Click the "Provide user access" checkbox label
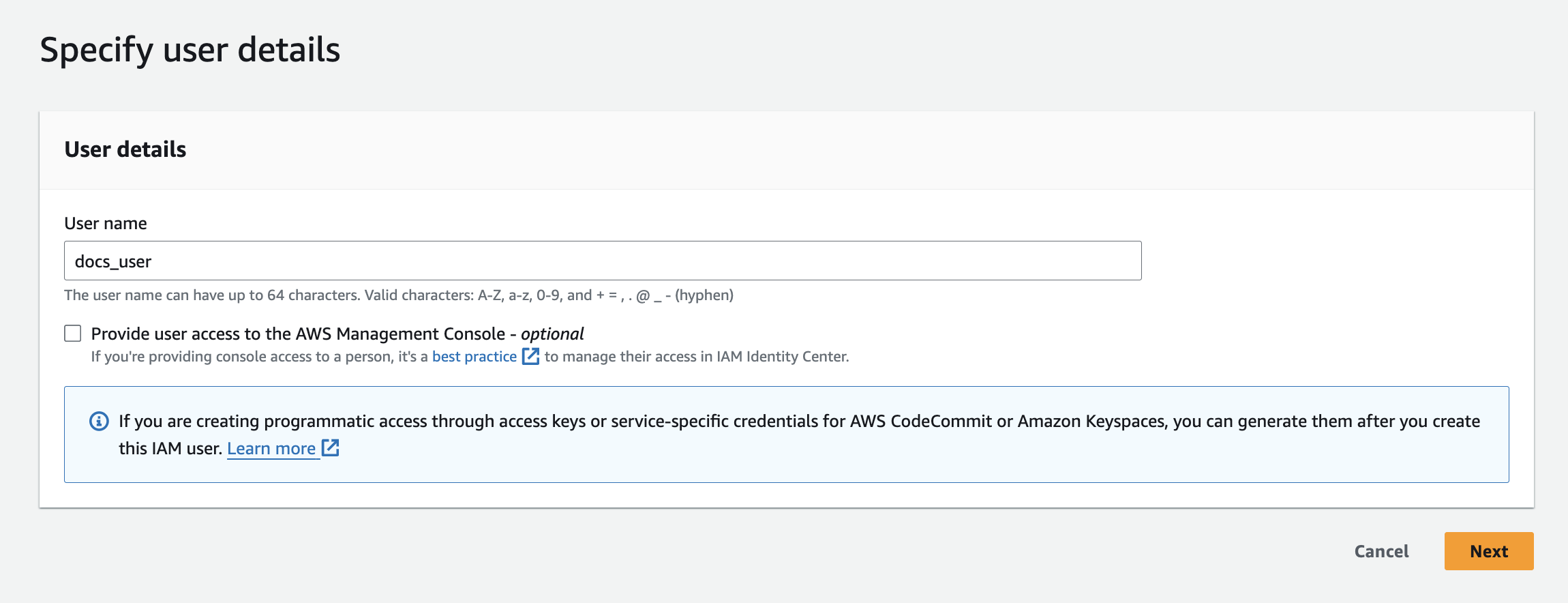 click(x=298, y=334)
